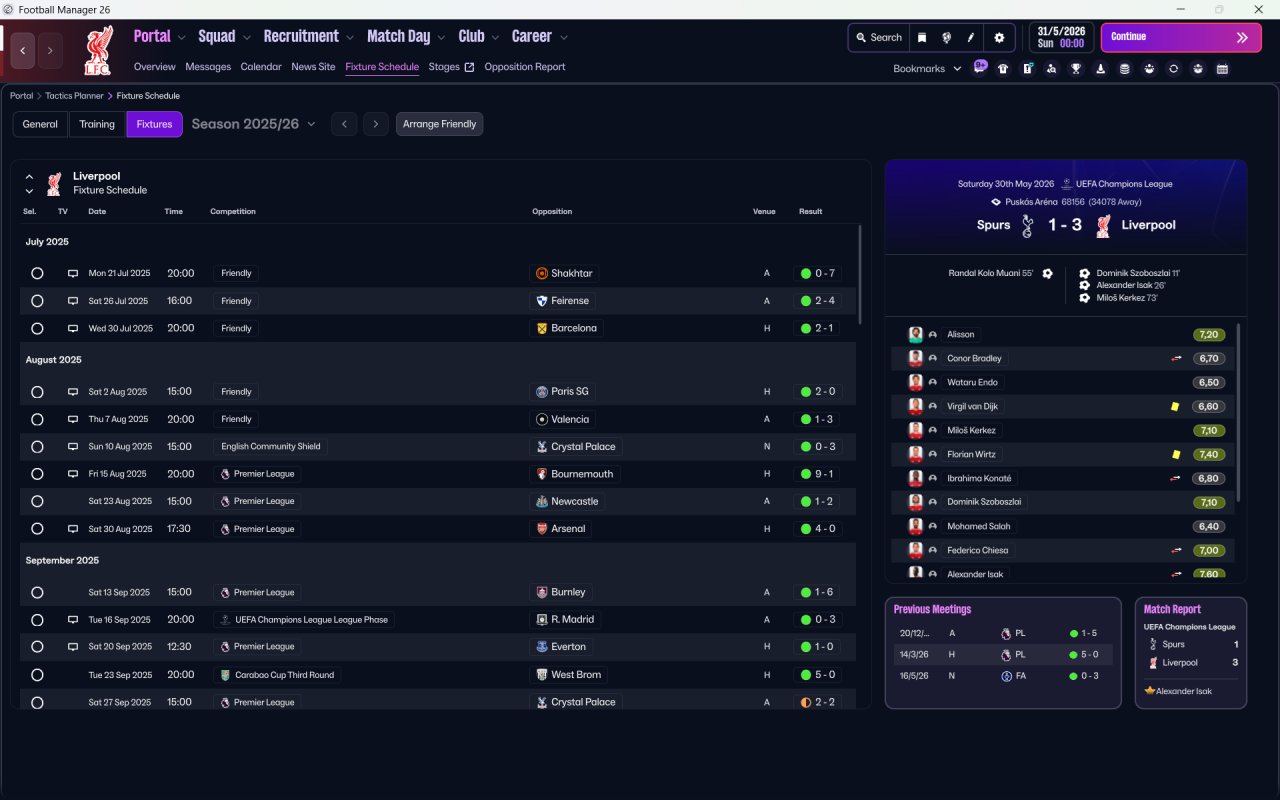Select the radio button for the Burnley fixture
This screenshot has height=800, width=1280.
click(37, 592)
